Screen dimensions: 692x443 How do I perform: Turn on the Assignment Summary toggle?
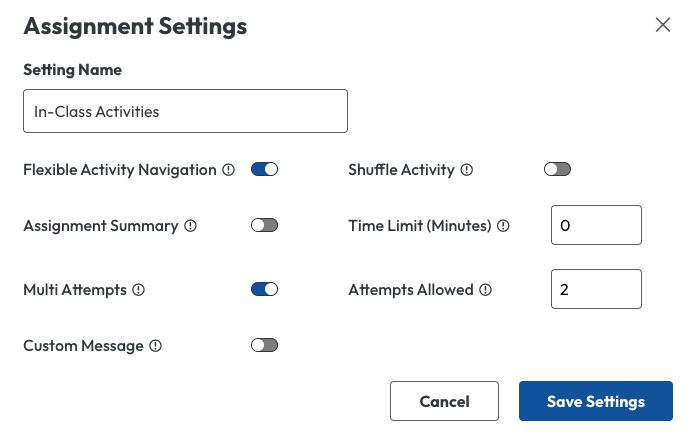pos(264,226)
